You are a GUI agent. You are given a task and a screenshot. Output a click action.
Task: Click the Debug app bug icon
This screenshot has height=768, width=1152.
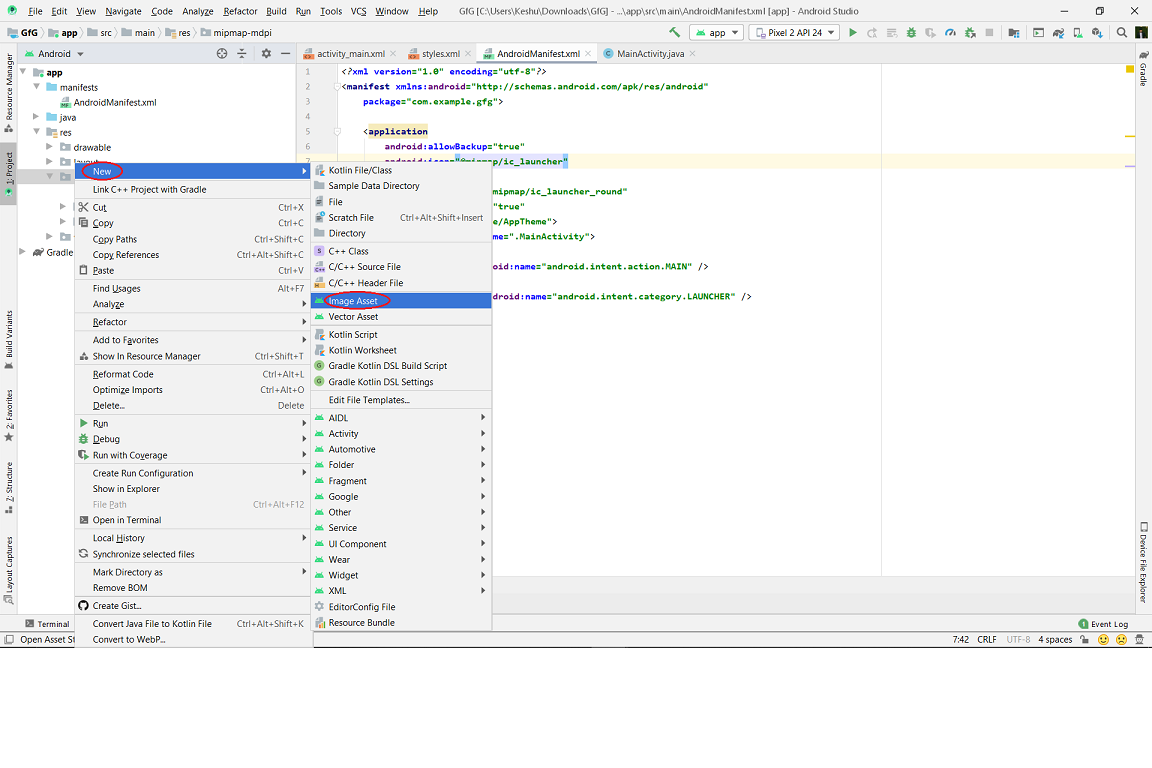pyautogui.click(x=911, y=33)
